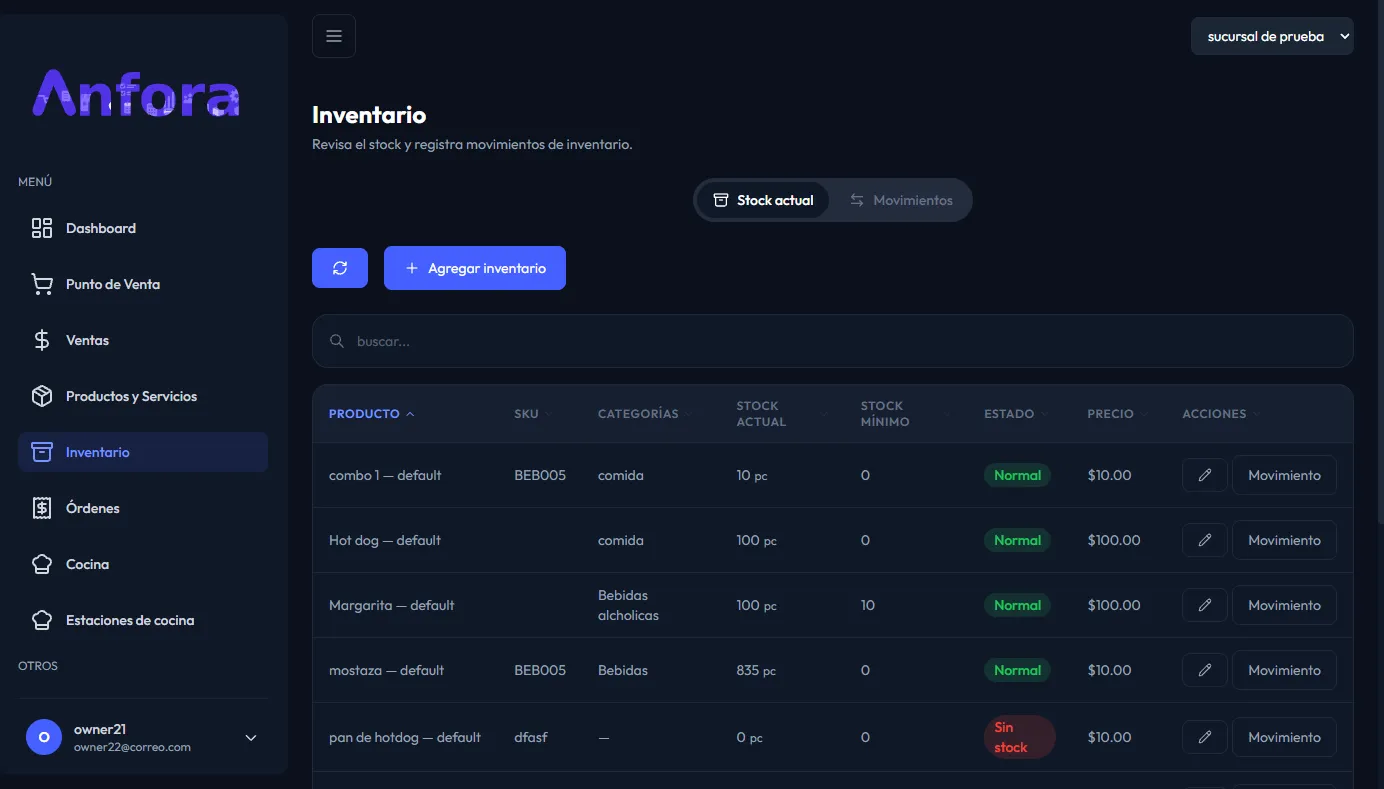Open the Ventas section
Image resolution: width=1384 pixels, height=789 pixels.
pos(143,340)
